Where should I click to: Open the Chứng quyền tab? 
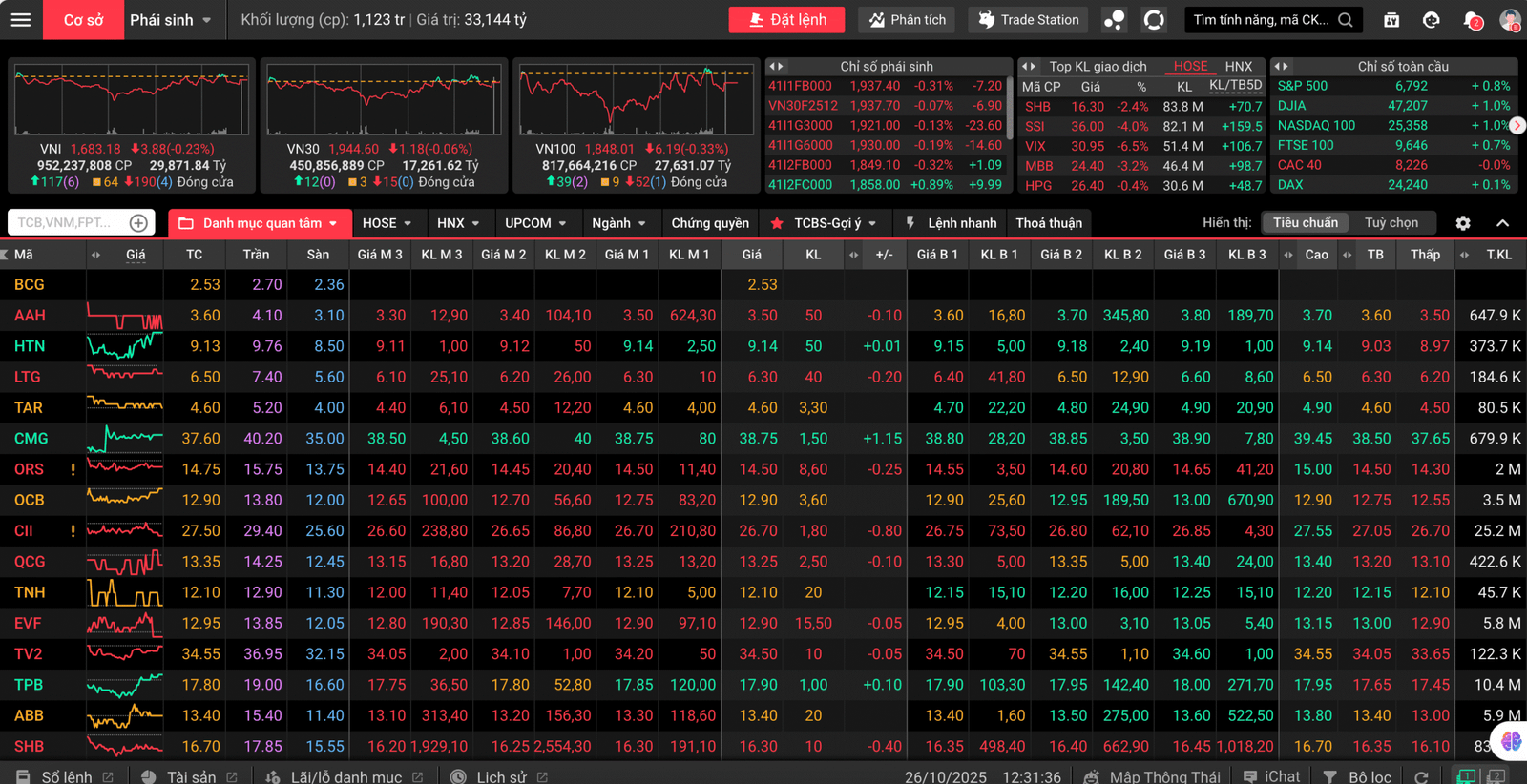click(710, 223)
